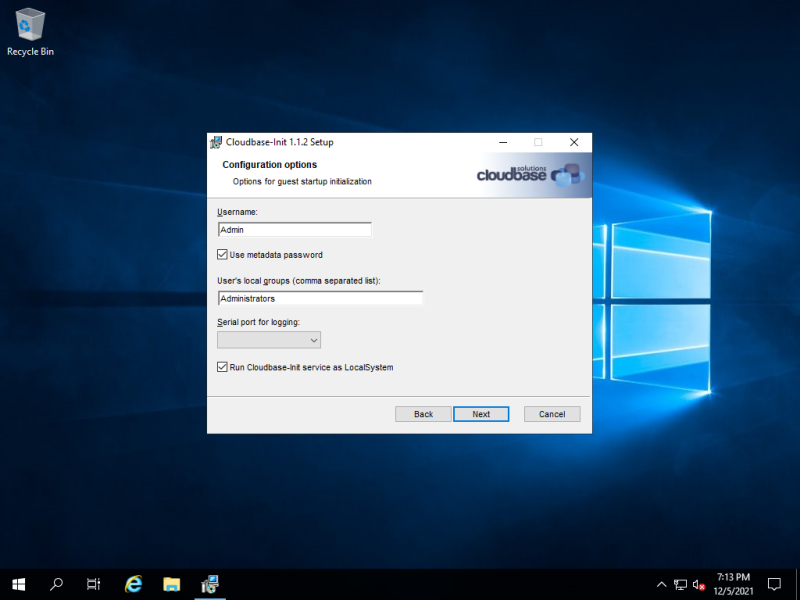
Task: Click the cloudbase solutions logo
Action: [x=531, y=175]
